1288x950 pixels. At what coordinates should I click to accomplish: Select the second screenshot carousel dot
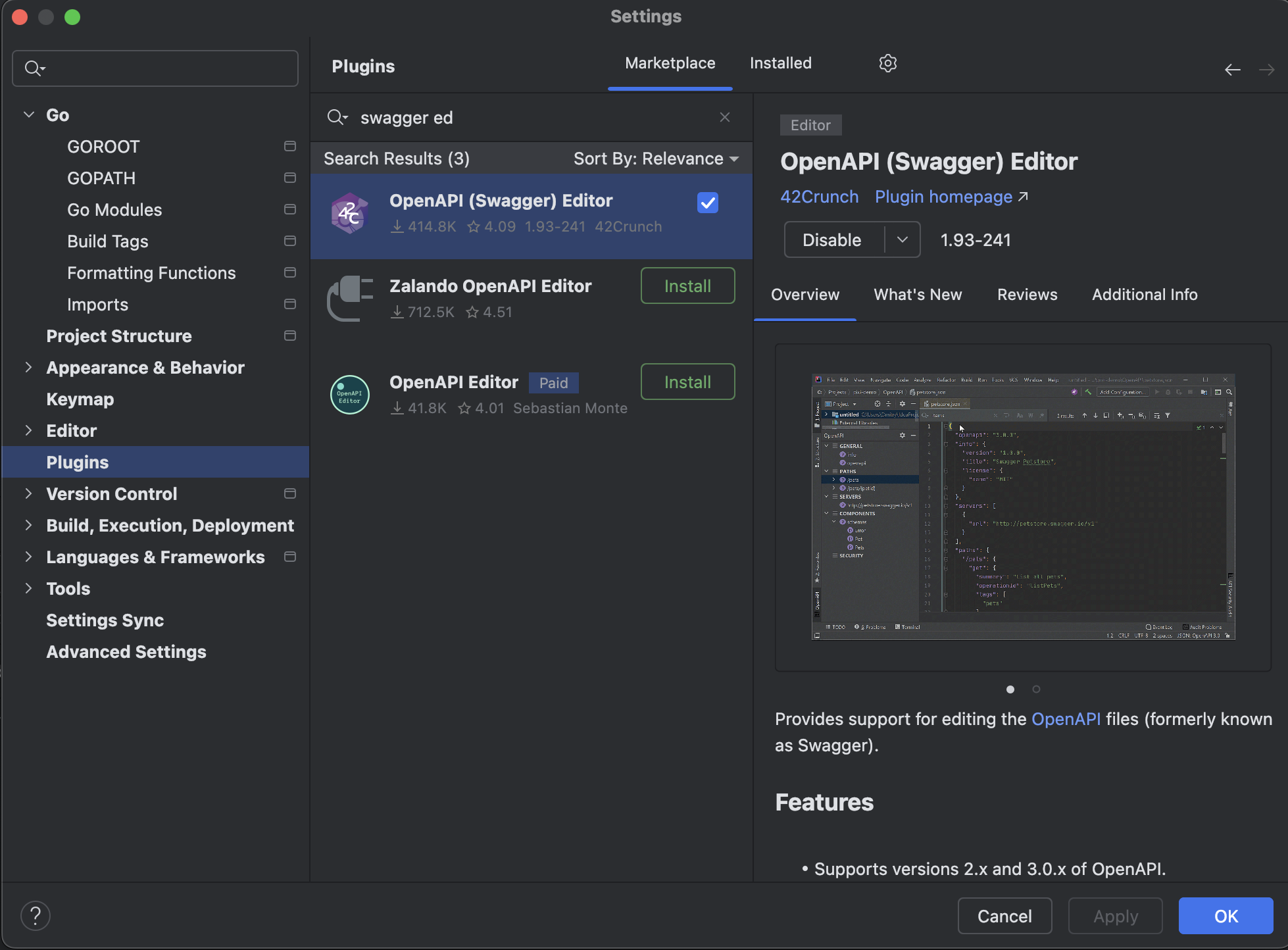click(1036, 689)
